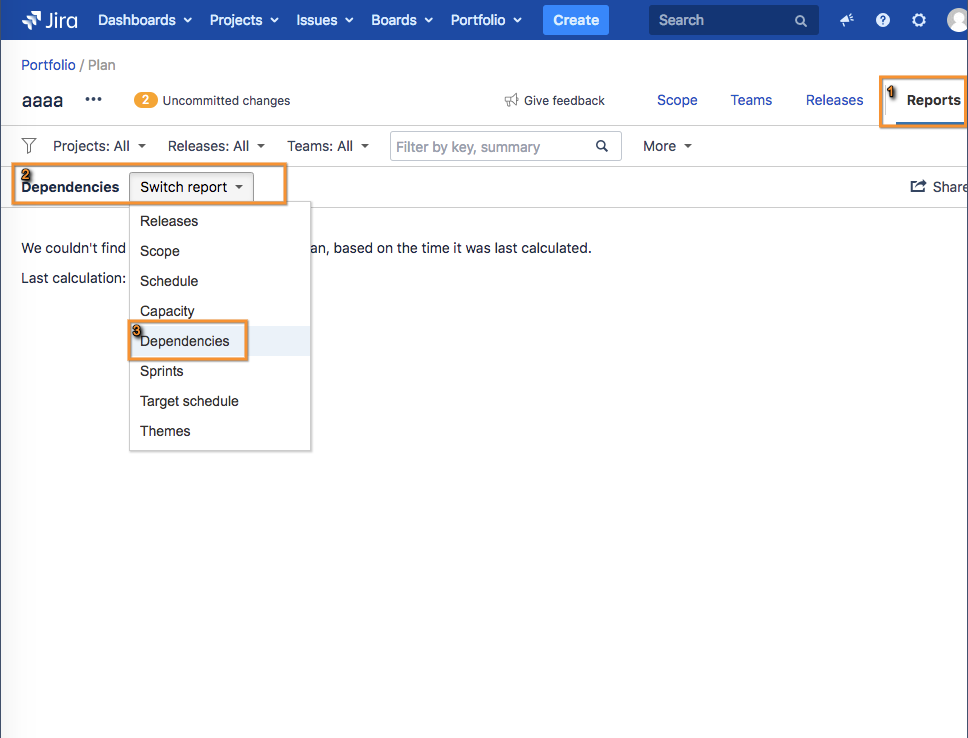Select Target schedule report option
The width and height of the screenshot is (968, 738).
tap(220, 401)
